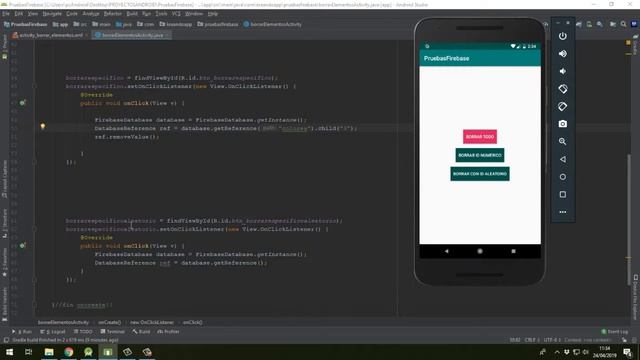Image resolution: width=640 pixels, height=360 pixels.
Task: Minimize the emulator toolbar window
Action: 558,23
